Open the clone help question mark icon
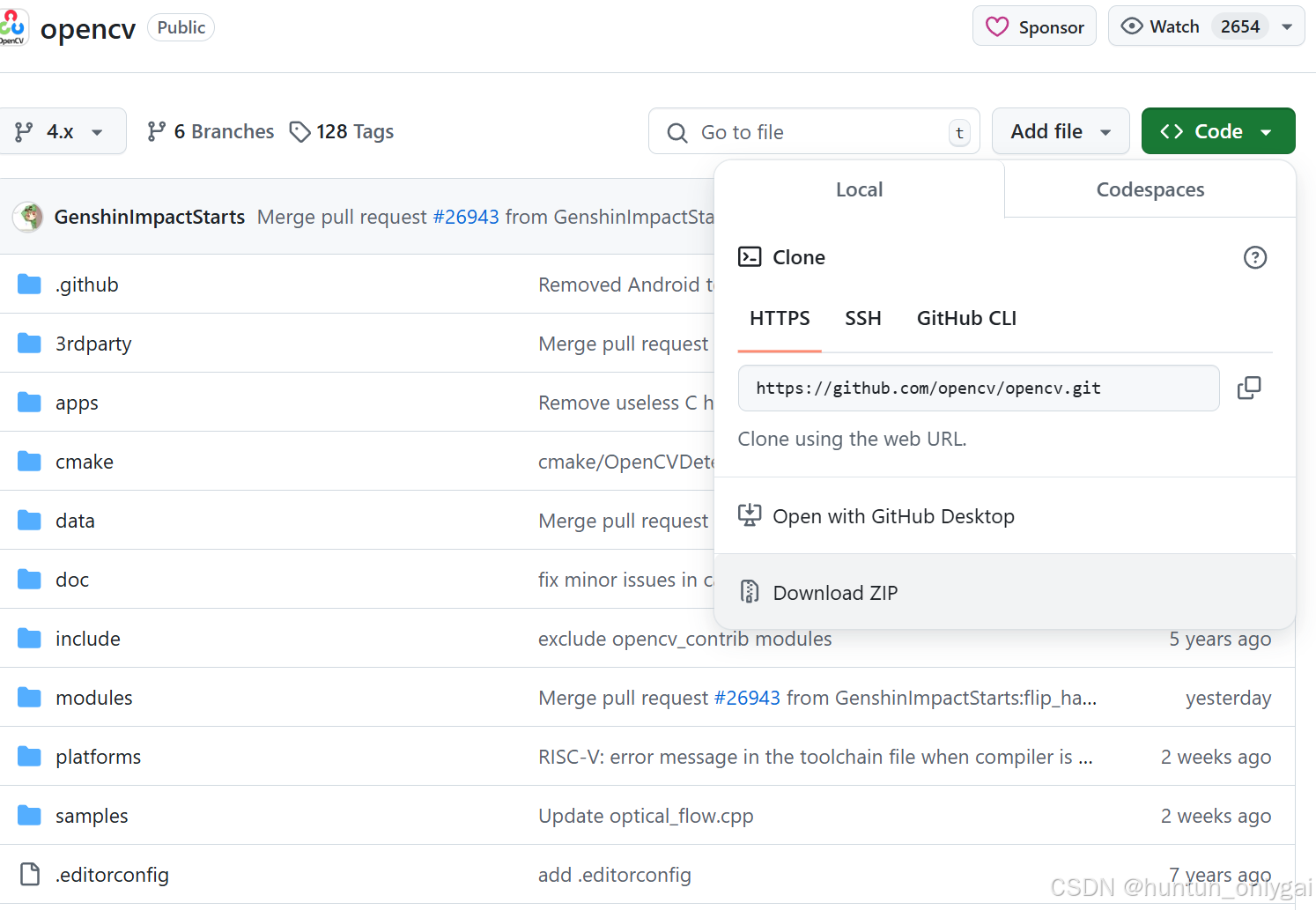The width and height of the screenshot is (1316, 910). coord(1254,257)
